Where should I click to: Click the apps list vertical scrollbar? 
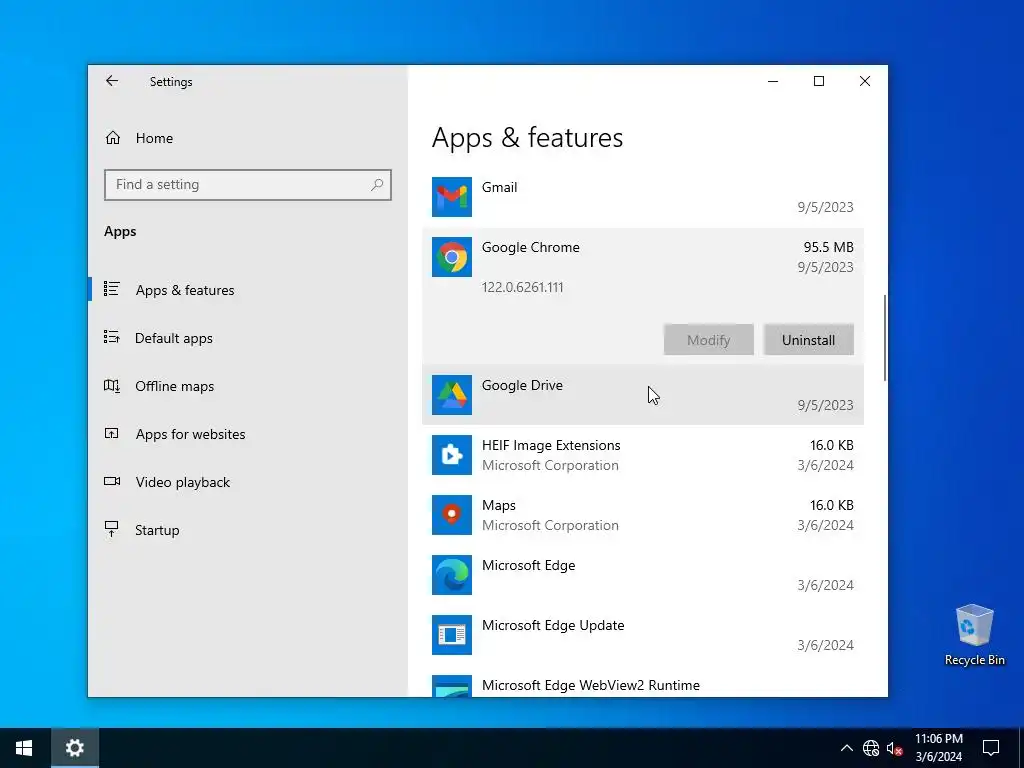(885, 337)
